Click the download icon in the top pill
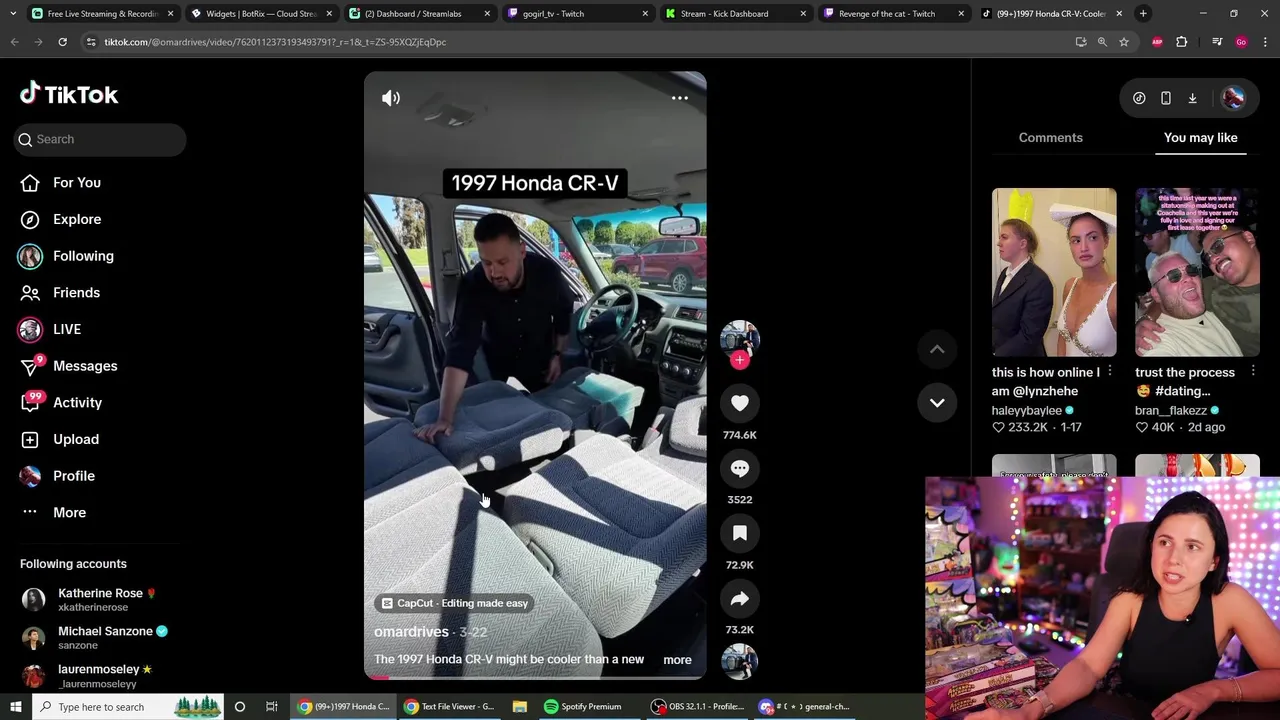 1192,98
